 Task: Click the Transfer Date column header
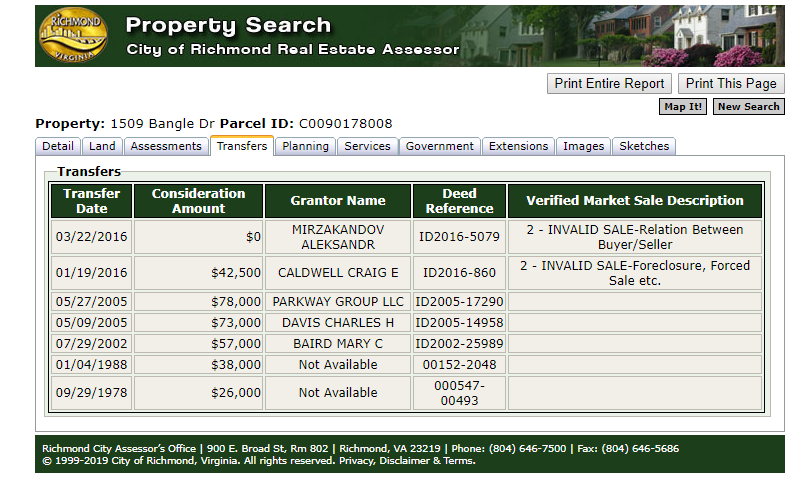pyautogui.click(x=91, y=201)
